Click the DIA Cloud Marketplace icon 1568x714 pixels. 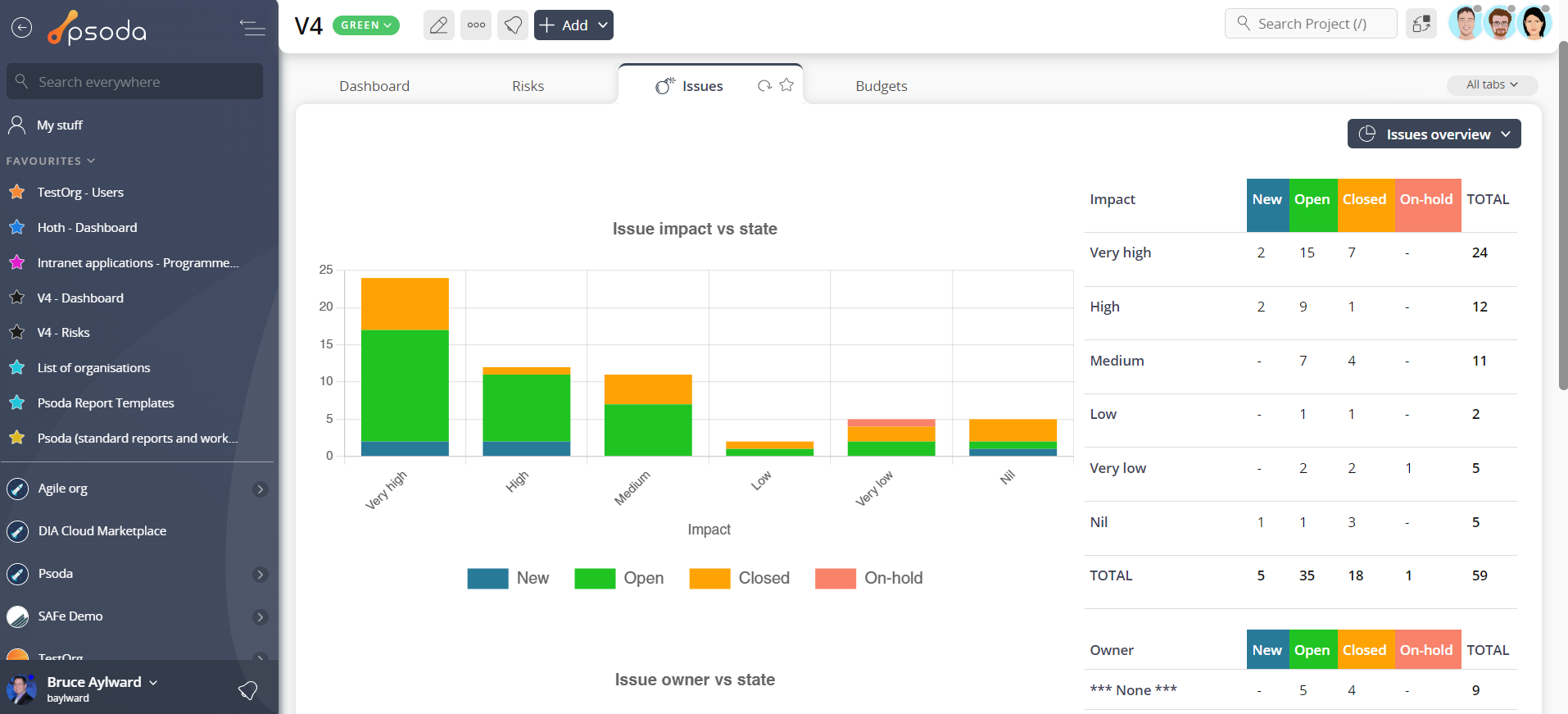click(17, 531)
